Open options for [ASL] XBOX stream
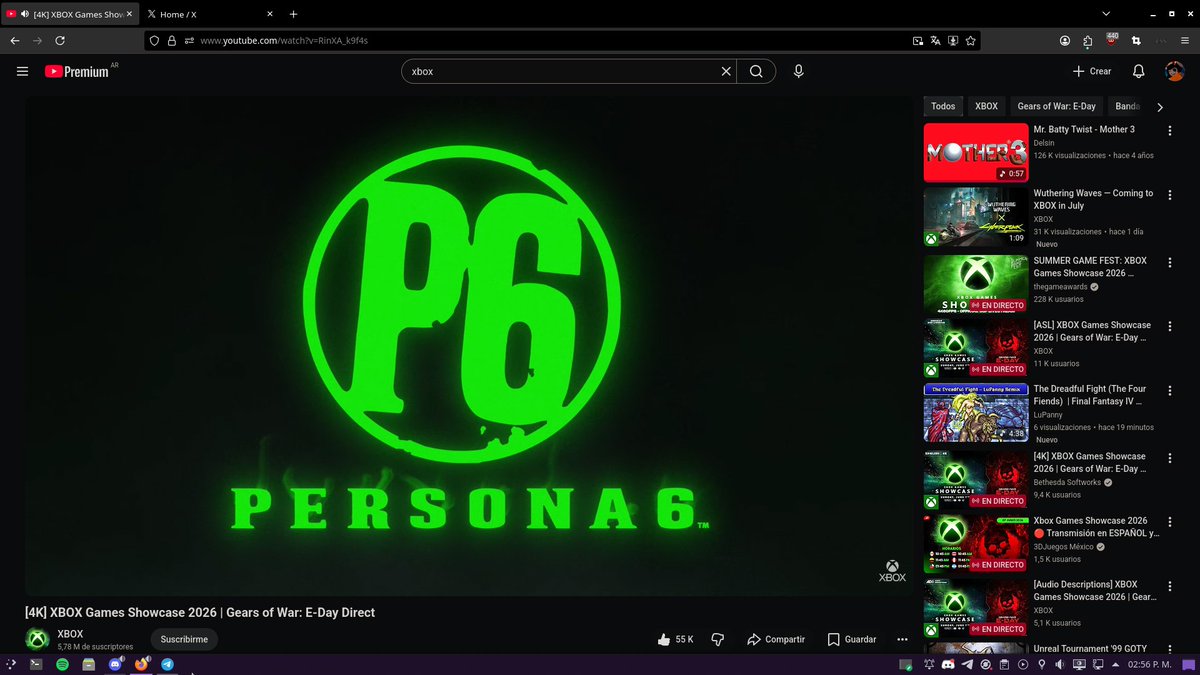The height and width of the screenshot is (675, 1200). coord(1172,327)
